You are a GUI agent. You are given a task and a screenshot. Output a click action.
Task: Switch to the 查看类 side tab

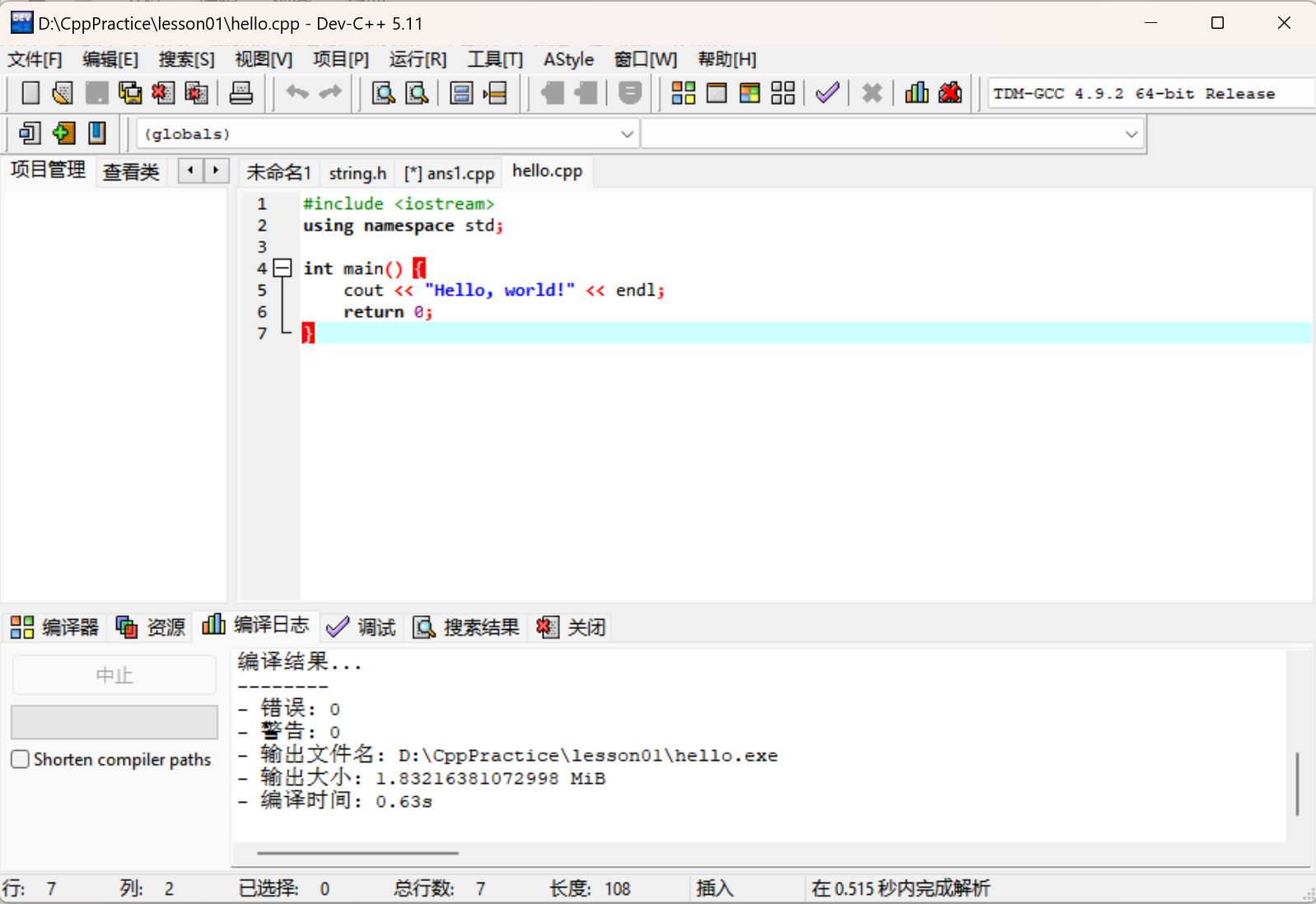tap(131, 172)
